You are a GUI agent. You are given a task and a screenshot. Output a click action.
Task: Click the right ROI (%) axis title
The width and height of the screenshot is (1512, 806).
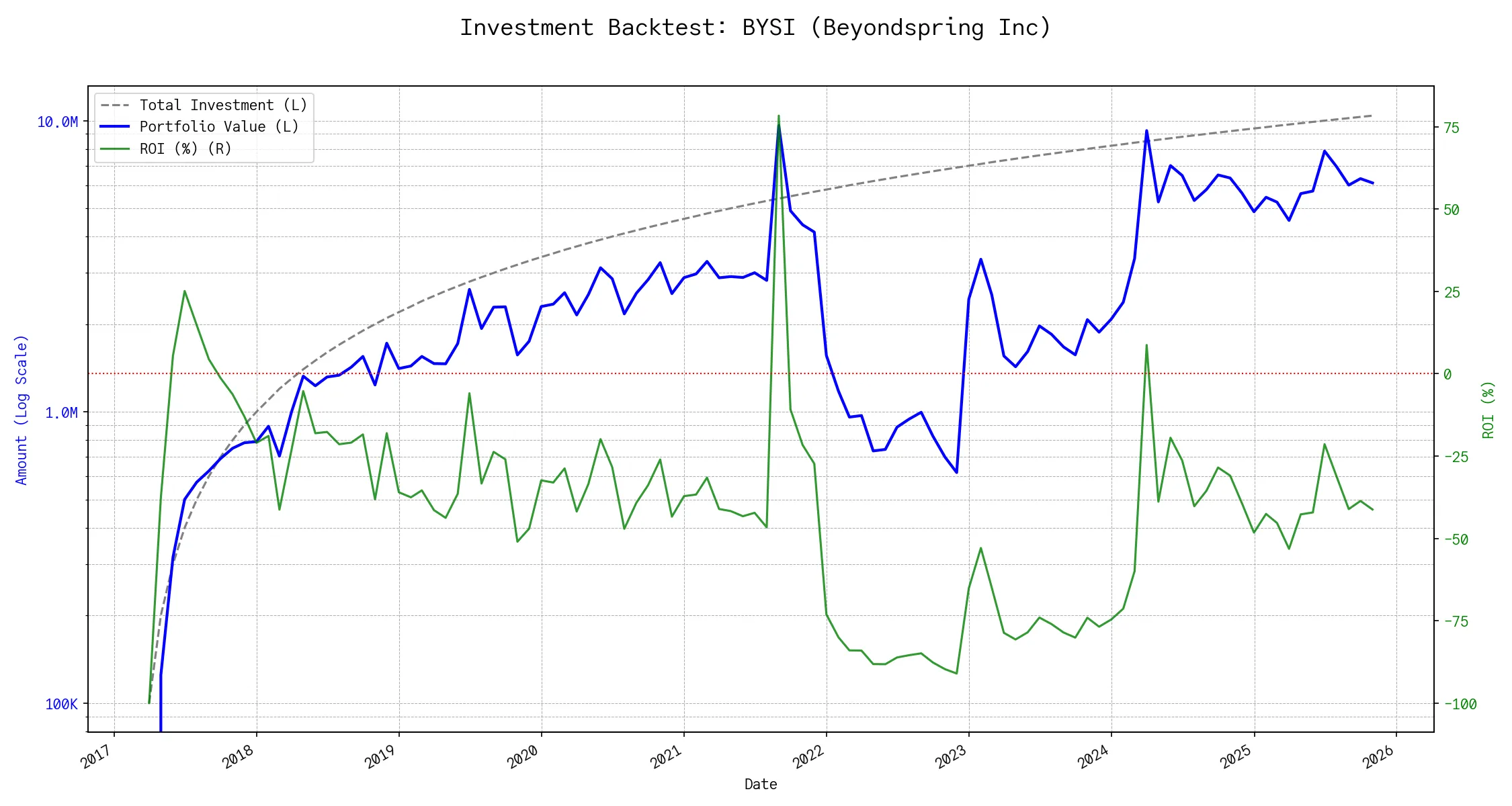(x=1488, y=410)
